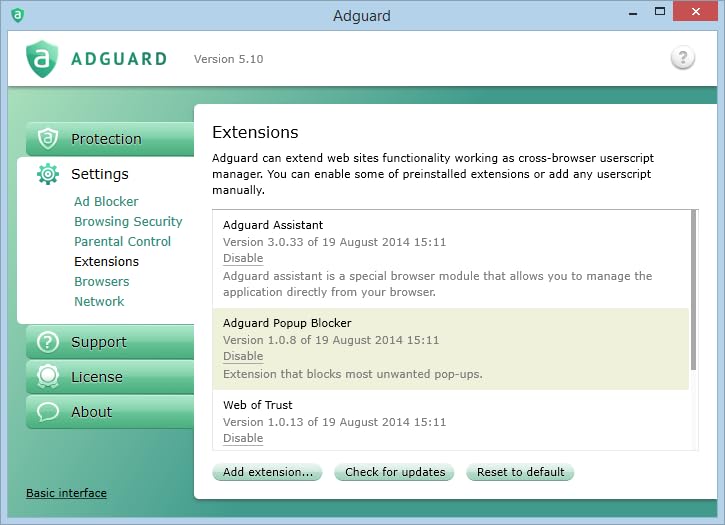
Task: Close the Adguard window
Action: coord(695,12)
